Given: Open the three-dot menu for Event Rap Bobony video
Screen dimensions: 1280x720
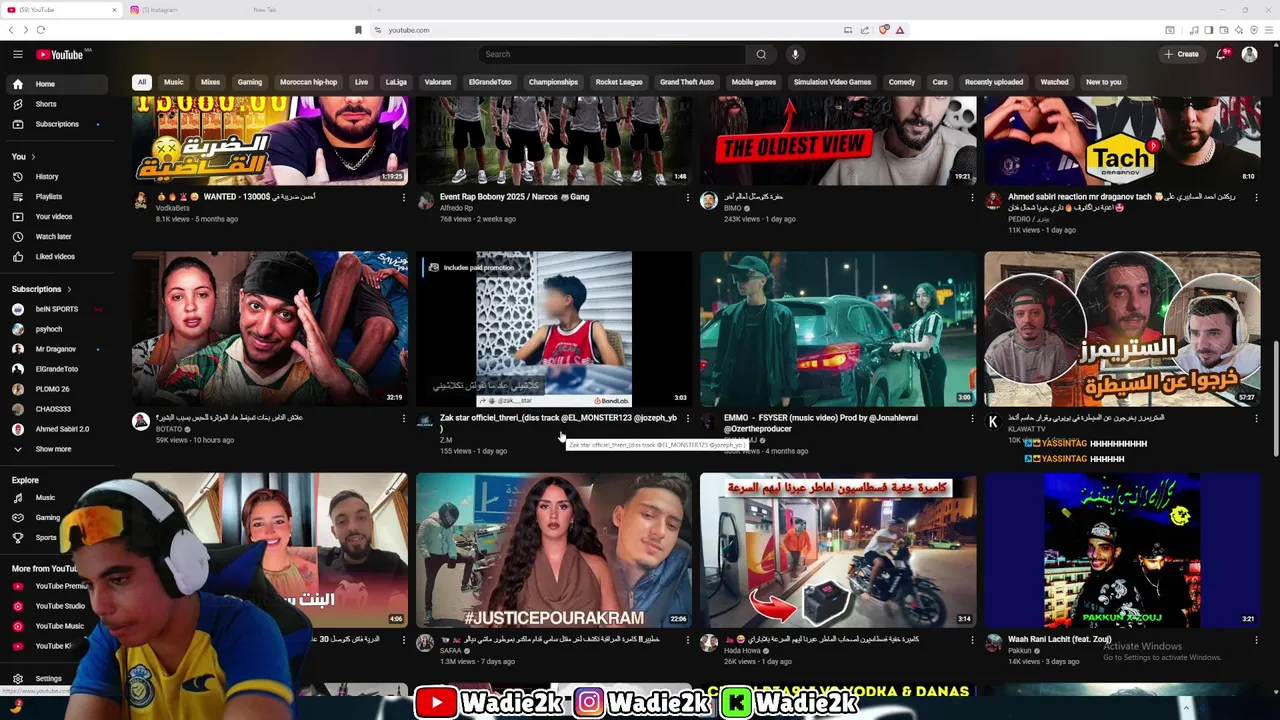Looking at the screenshot, I should click(687, 198).
